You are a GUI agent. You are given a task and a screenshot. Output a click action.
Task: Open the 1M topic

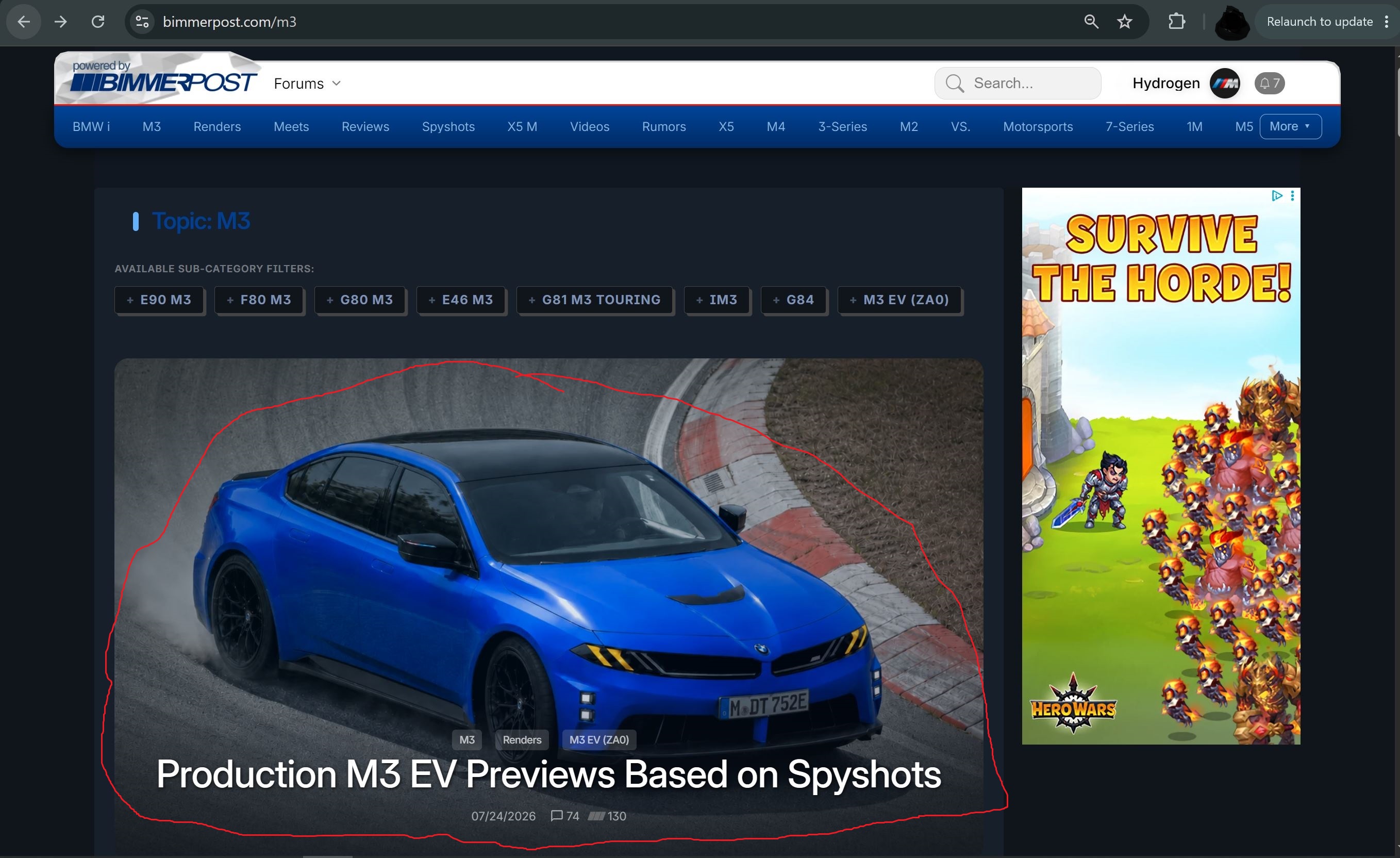[x=1195, y=127]
